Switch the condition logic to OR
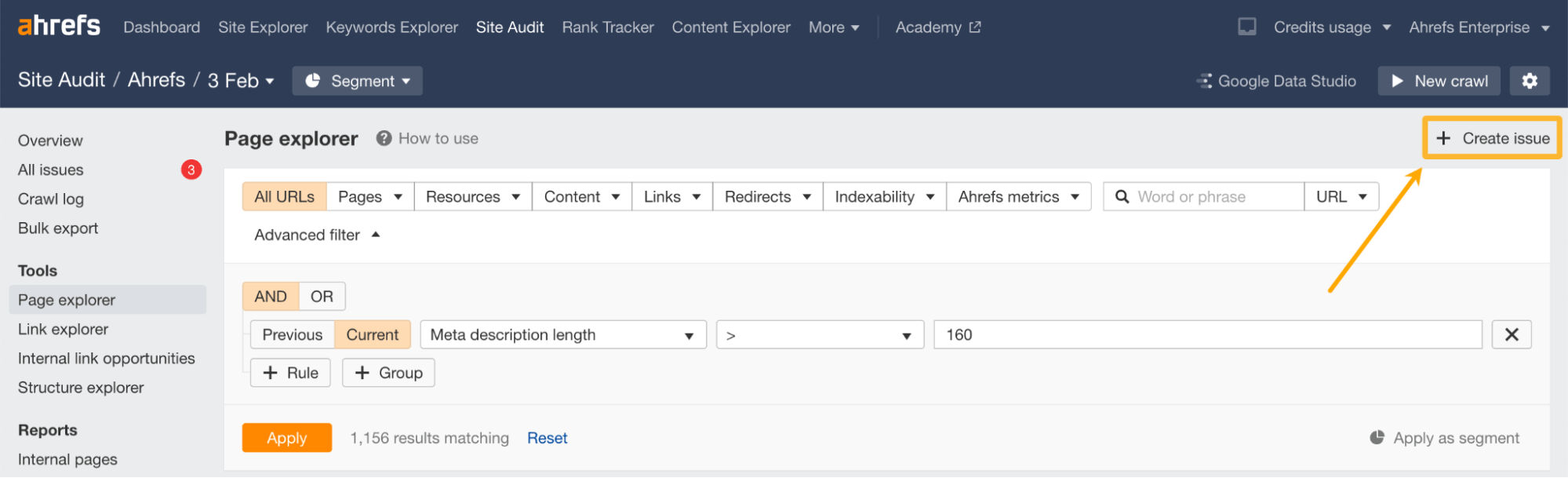 [x=322, y=296]
